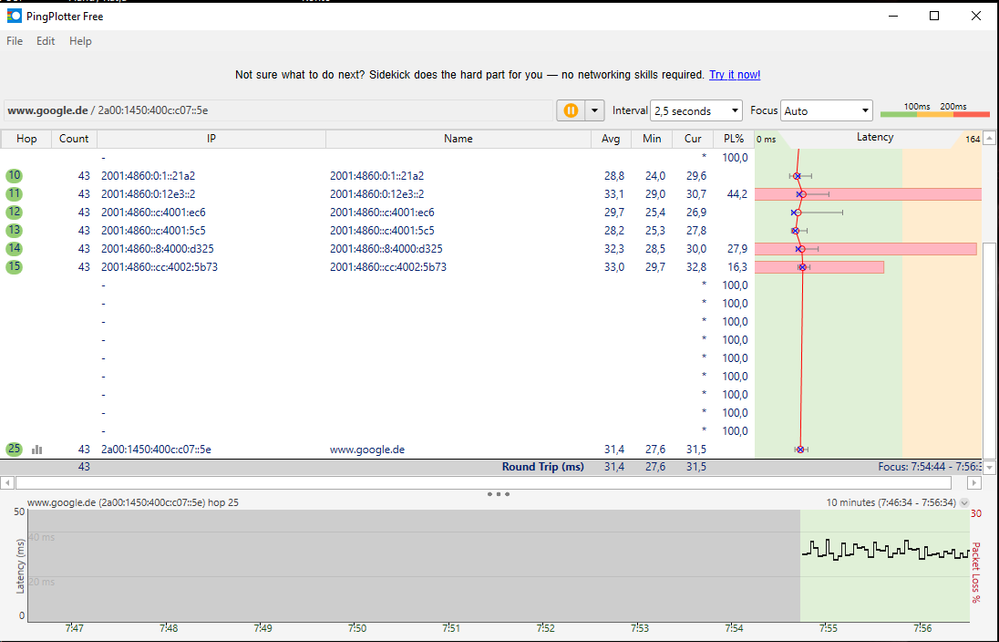Click the 7:55 mark on the timeline

(x=828, y=629)
